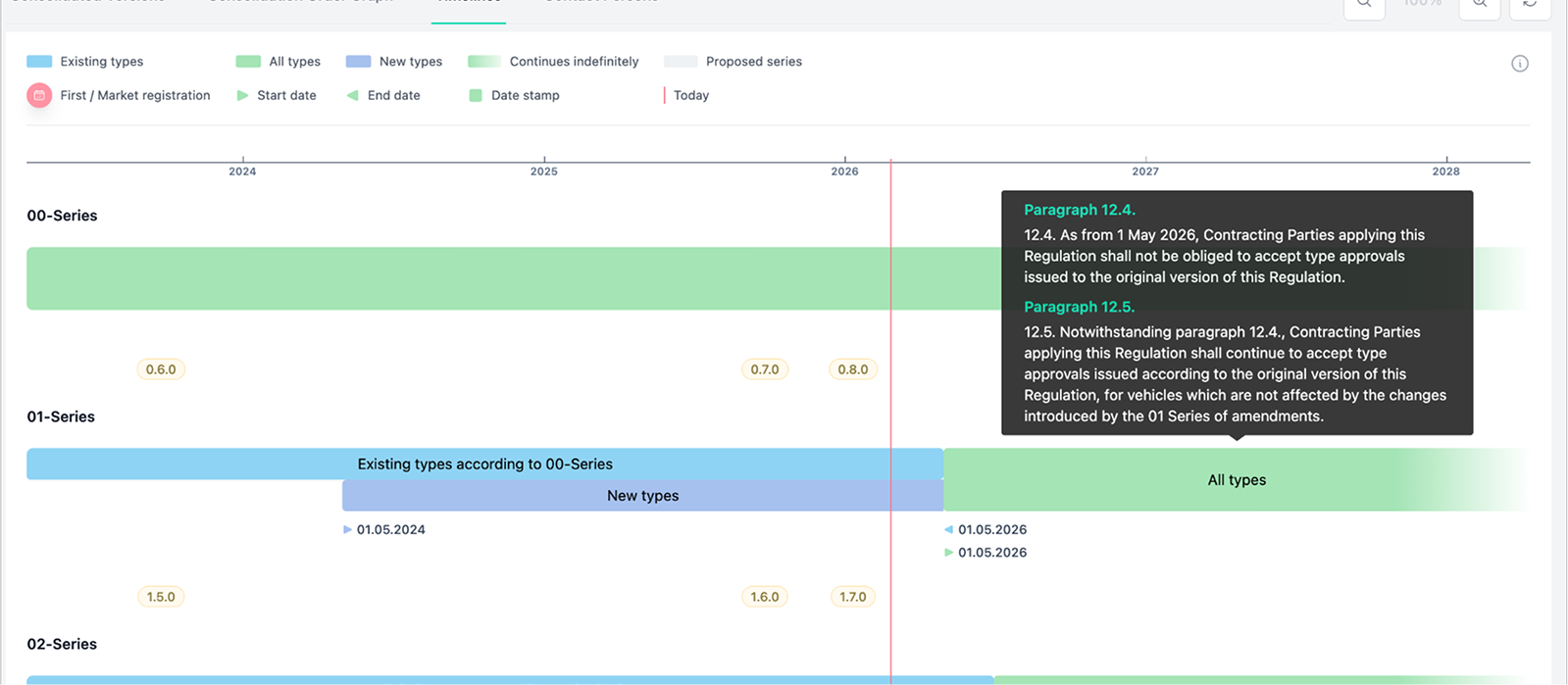Viewport: 1568px width, 685px height.
Task: Click the info icon beside the legend
Action: [x=1519, y=64]
